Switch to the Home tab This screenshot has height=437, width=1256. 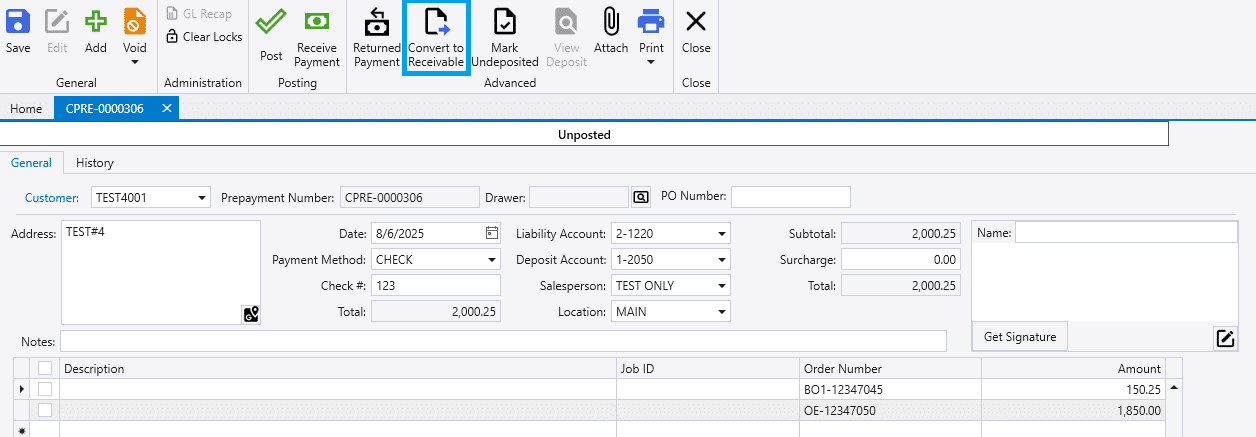[x=26, y=109]
